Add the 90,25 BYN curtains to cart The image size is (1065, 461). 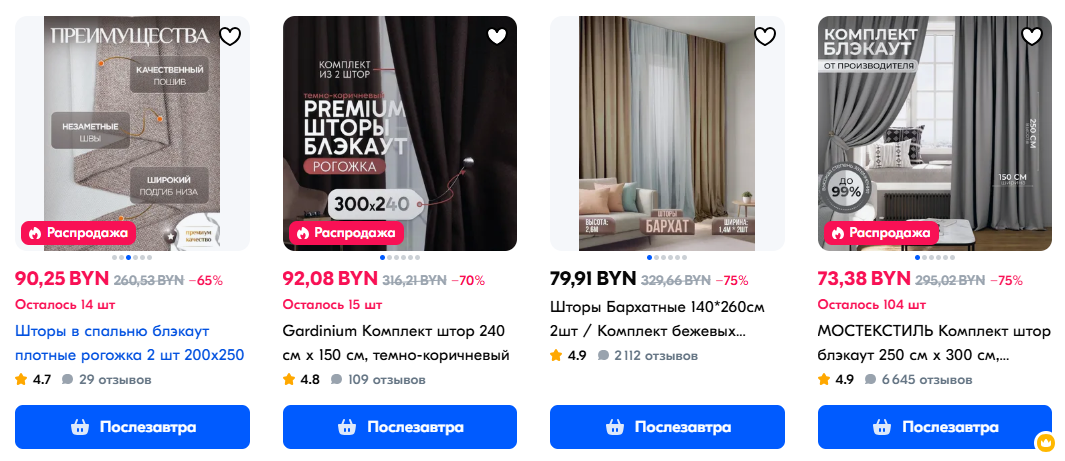(132, 427)
